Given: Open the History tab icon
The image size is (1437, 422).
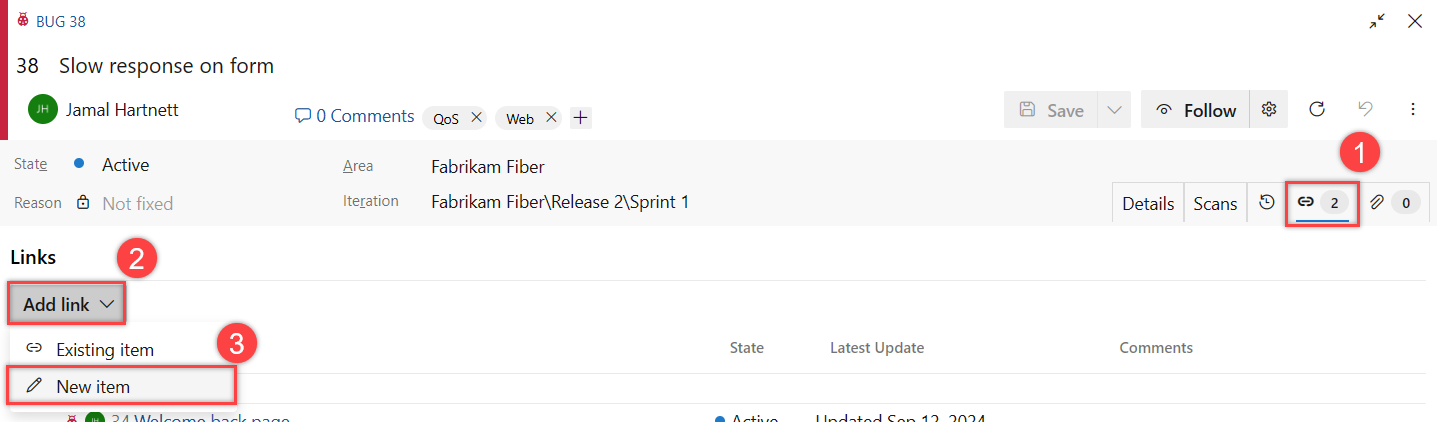Looking at the screenshot, I should pos(1267,203).
